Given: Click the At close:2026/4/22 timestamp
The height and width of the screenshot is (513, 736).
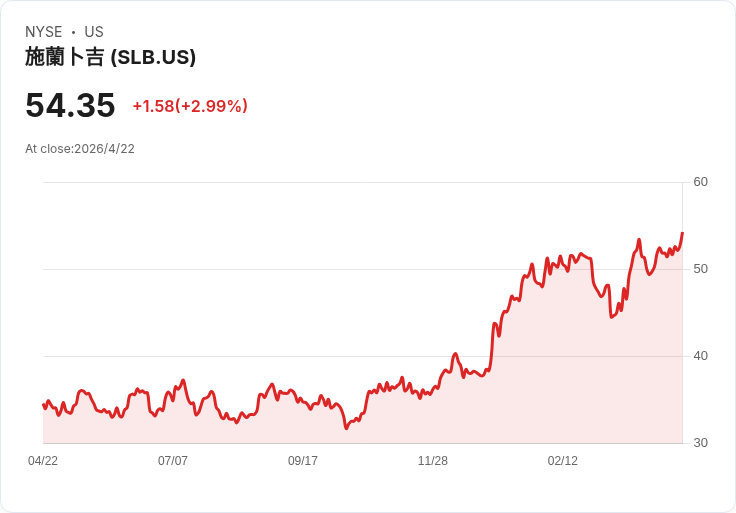Looking at the screenshot, I should (x=80, y=149).
